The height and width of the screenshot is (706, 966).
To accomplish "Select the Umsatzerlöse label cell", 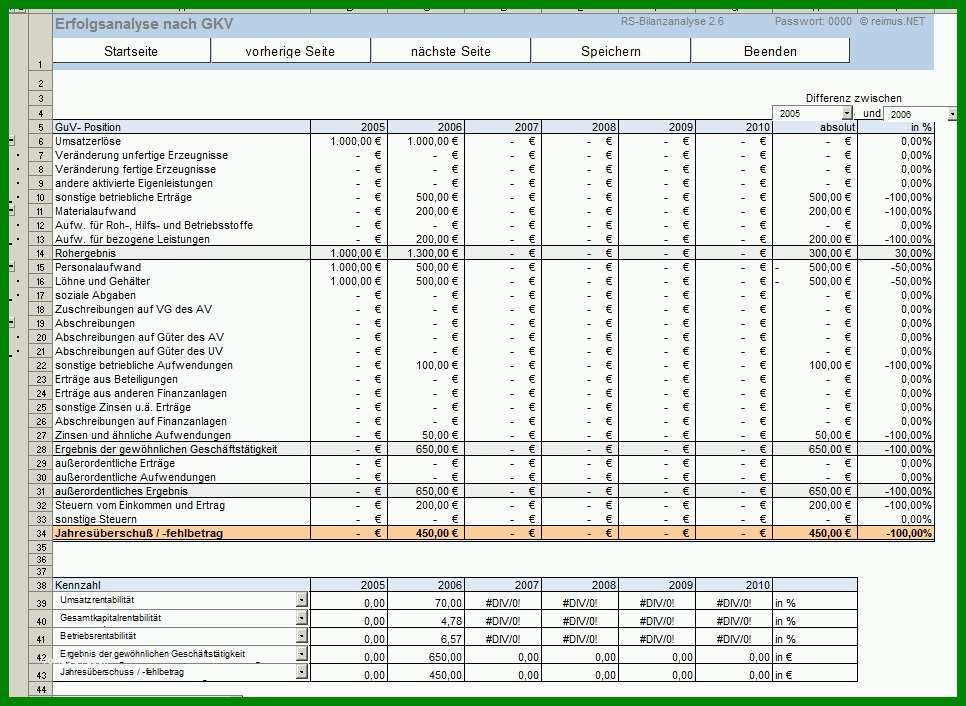I will coord(182,141).
